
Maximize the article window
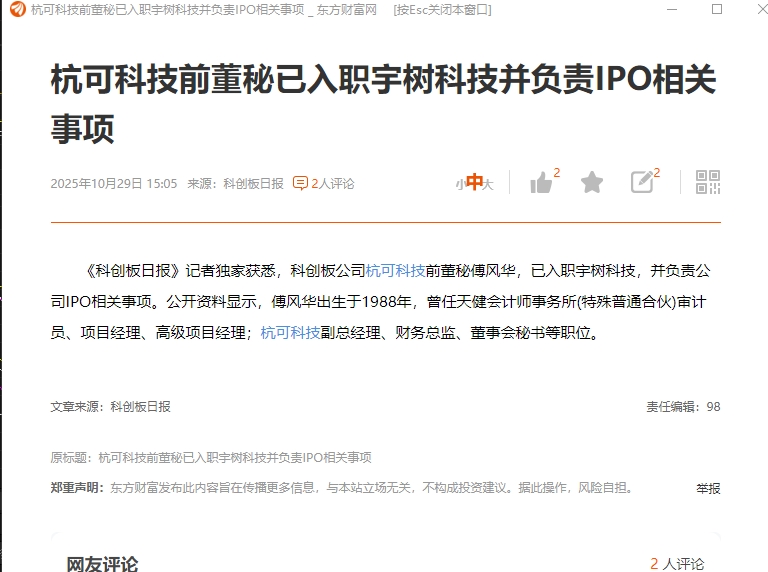[x=717, y=9]
